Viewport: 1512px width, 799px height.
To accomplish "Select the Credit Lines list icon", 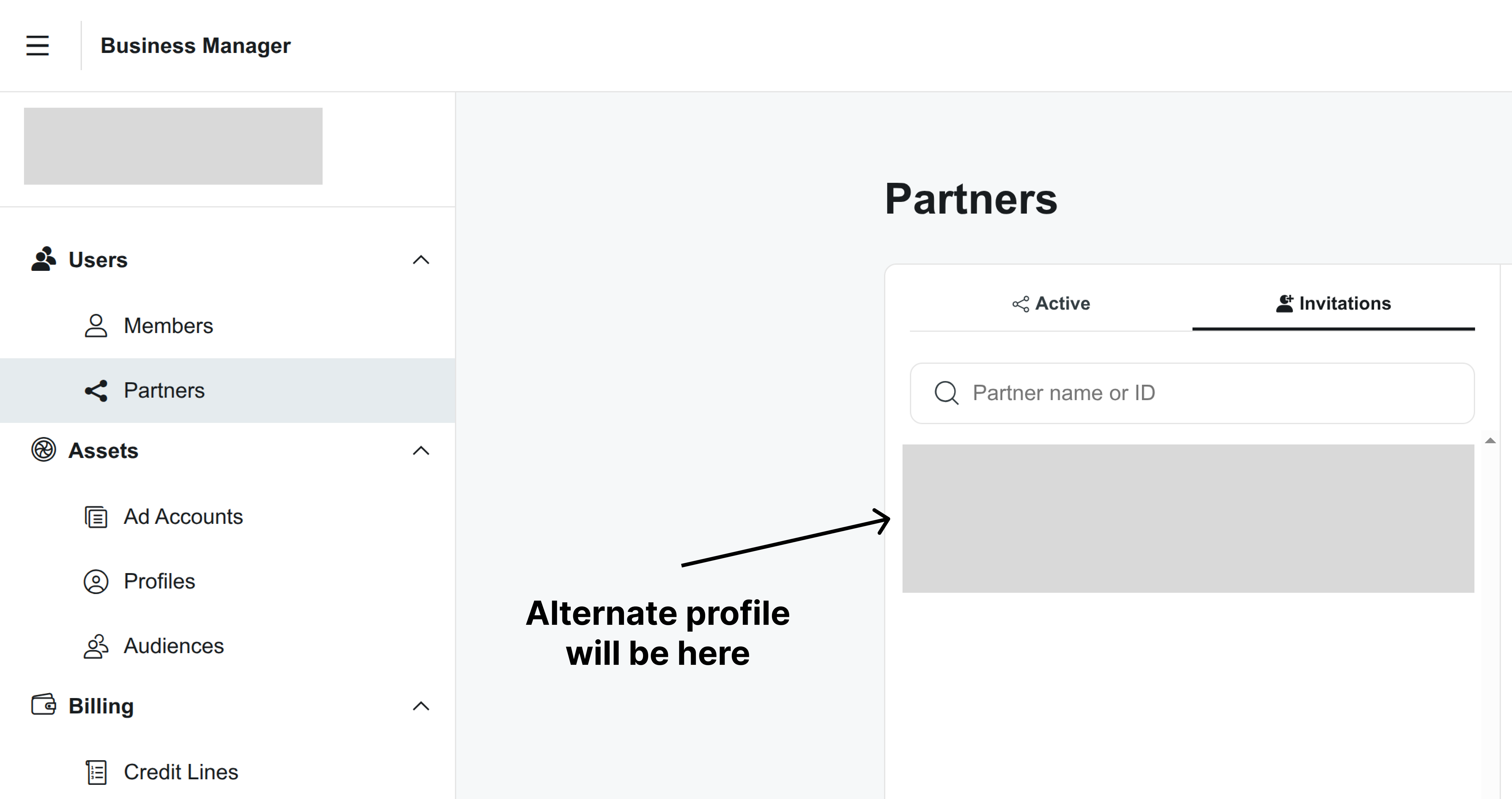I will [x=96, y=772].
